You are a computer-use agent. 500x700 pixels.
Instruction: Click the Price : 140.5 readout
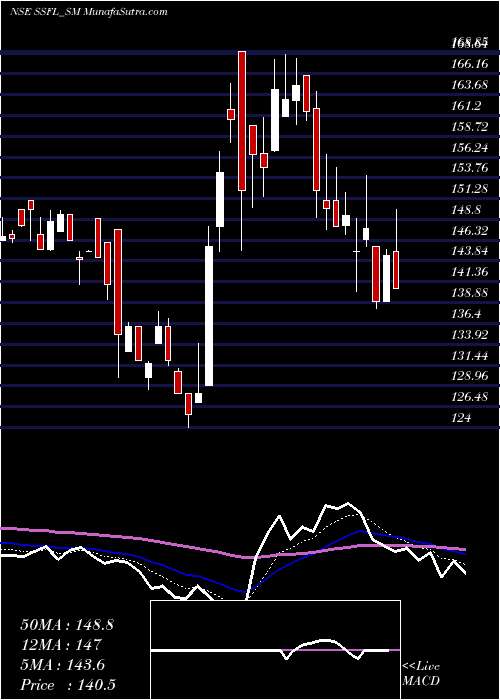coord(69,685)
